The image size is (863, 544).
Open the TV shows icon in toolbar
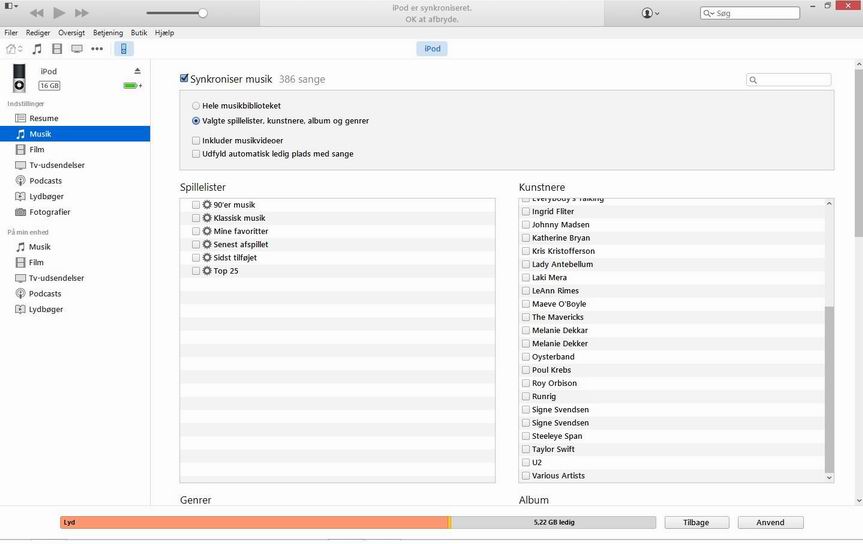pos(77,49)
